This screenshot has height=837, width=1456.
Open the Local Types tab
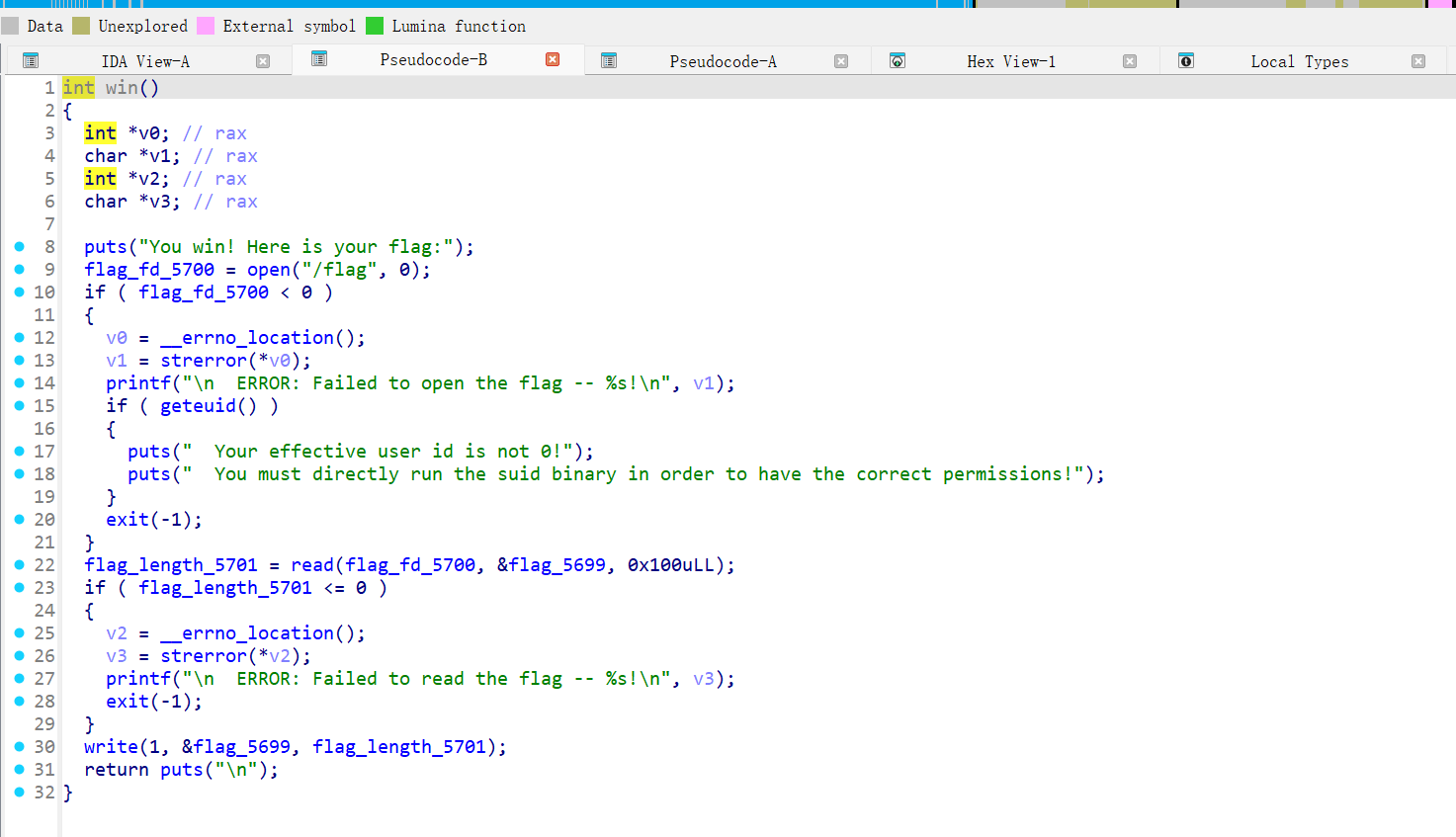tap(1299, 61)
